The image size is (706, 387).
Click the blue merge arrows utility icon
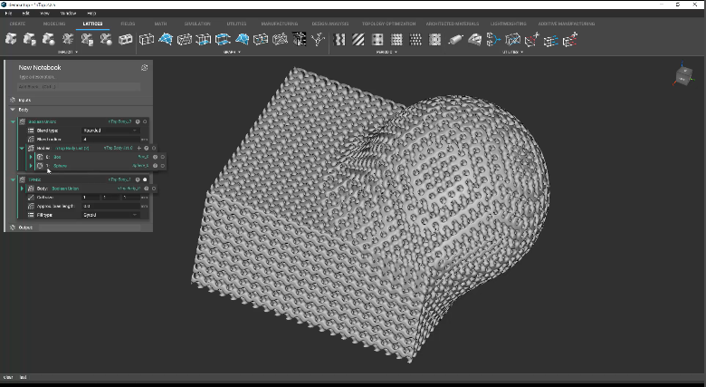pos(493,40)
